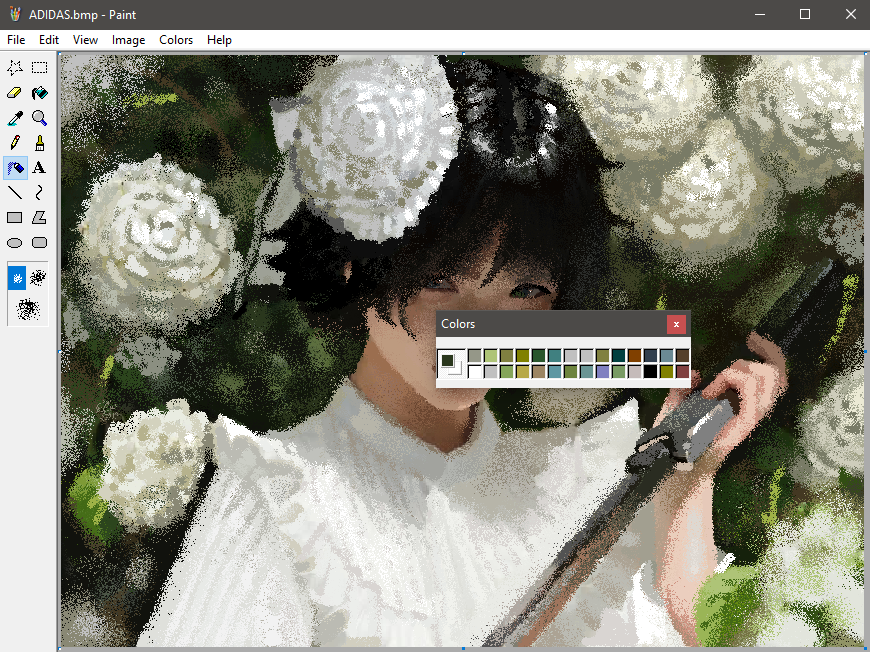Screen dimensions: 870x652
Task: Click the Airbrush spray can tool
Action: 15,168
